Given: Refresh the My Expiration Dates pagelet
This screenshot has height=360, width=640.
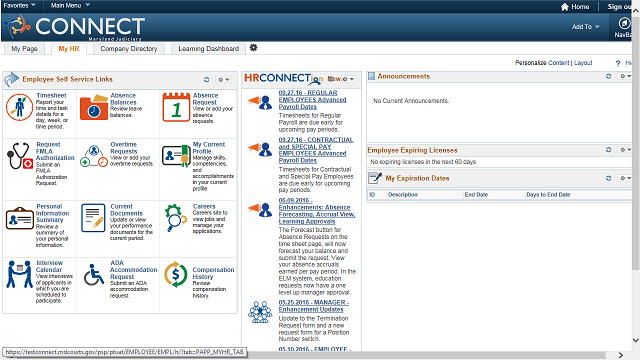Looking at the screenshot, I should click(609, 178).
